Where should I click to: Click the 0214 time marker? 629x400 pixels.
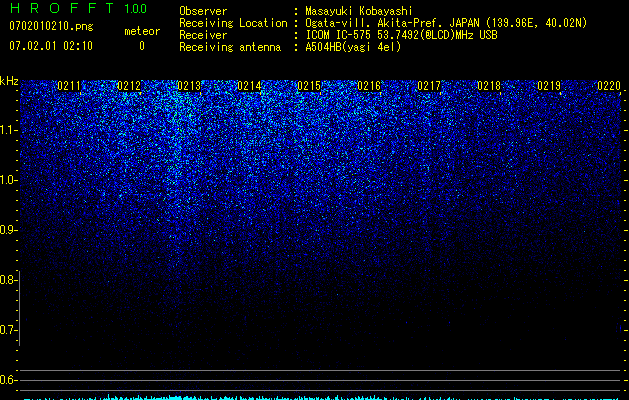click(x=249, y=86)
